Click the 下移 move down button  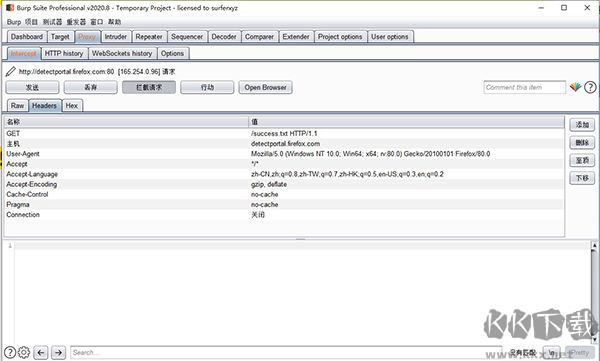(x=582, y=178)
